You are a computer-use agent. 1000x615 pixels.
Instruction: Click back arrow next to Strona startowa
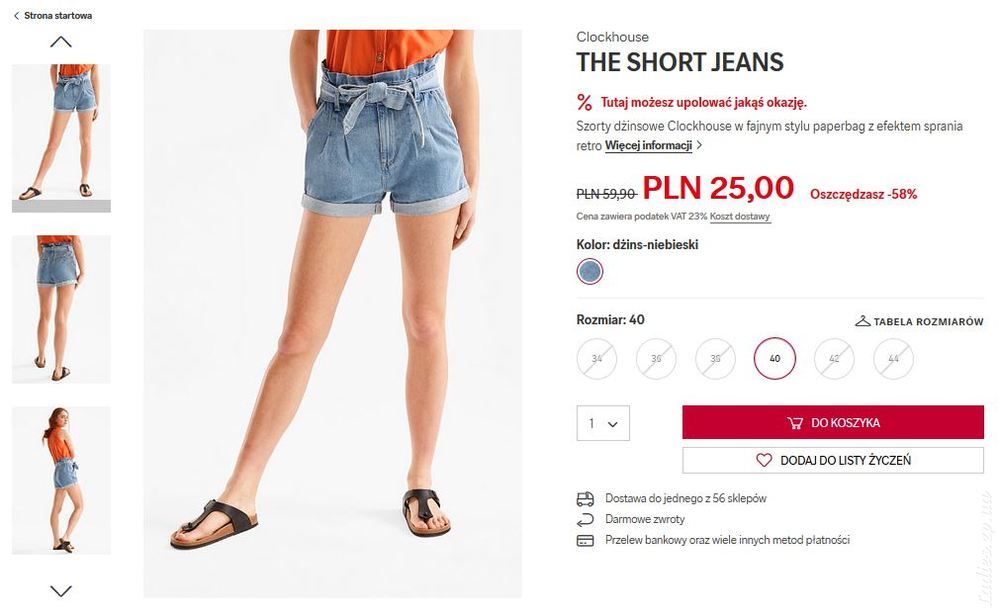(x=16, y=16)
